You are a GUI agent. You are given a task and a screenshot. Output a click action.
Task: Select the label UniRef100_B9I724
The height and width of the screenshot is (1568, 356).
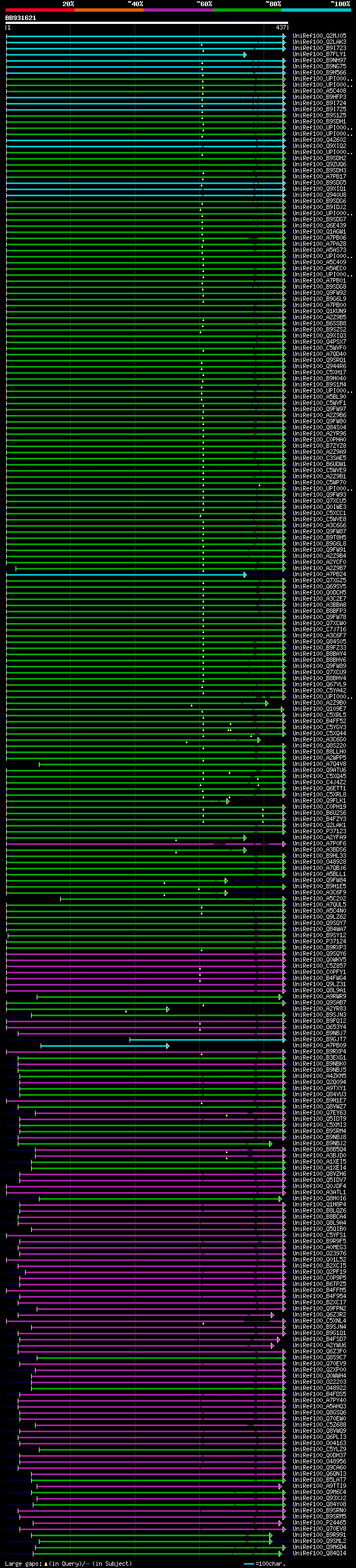pos(319,103)
